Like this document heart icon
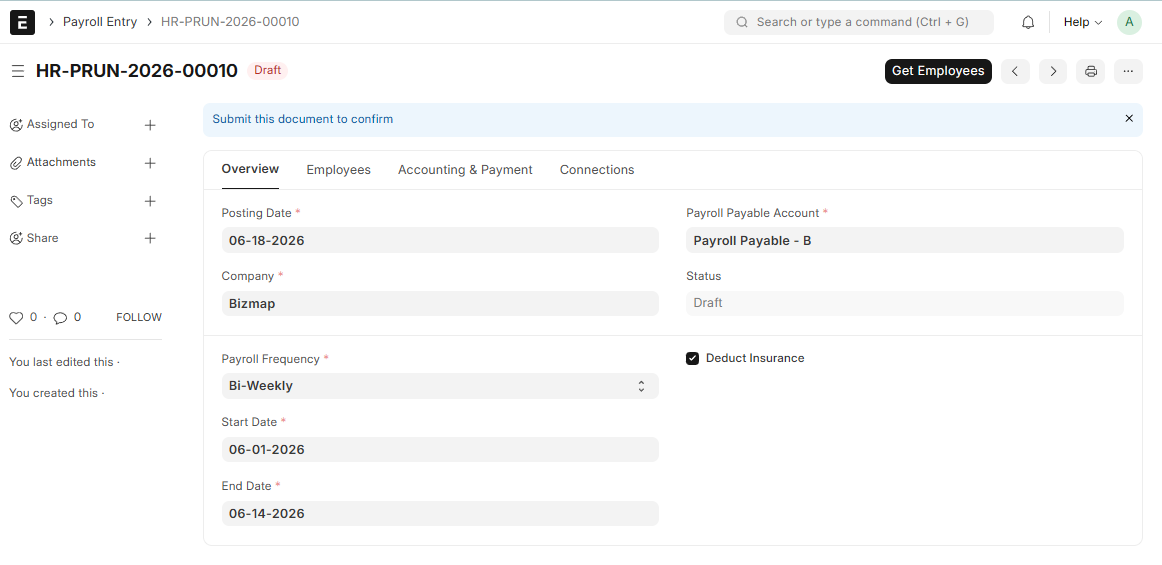Screen dimensions: 1162x565 click(16, 317)
